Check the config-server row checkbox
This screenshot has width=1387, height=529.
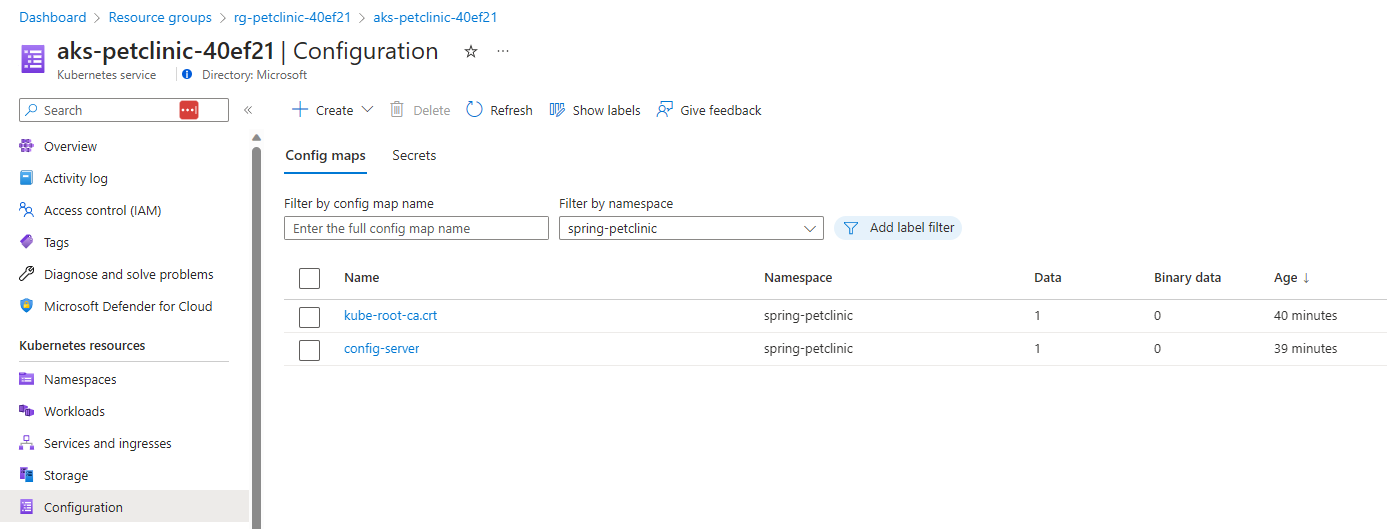pos(309,350)
